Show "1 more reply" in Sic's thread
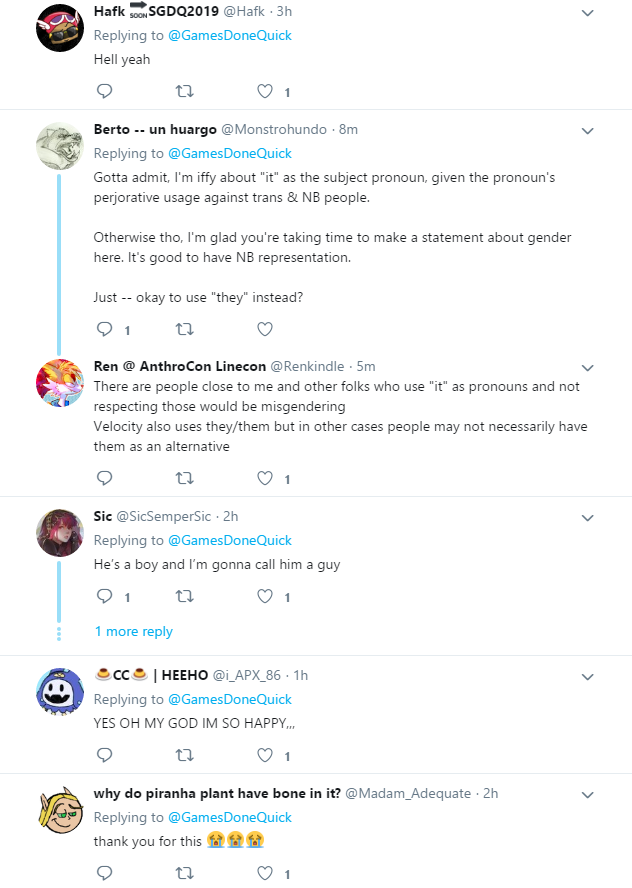The height and width of the screenshot is (888, 632). [134, 631]
